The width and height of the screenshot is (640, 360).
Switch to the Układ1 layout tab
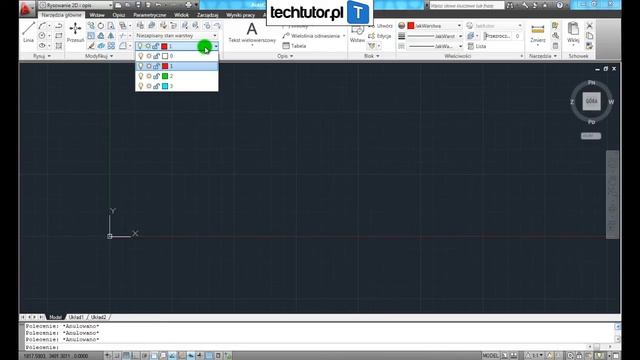click(76, 317)
